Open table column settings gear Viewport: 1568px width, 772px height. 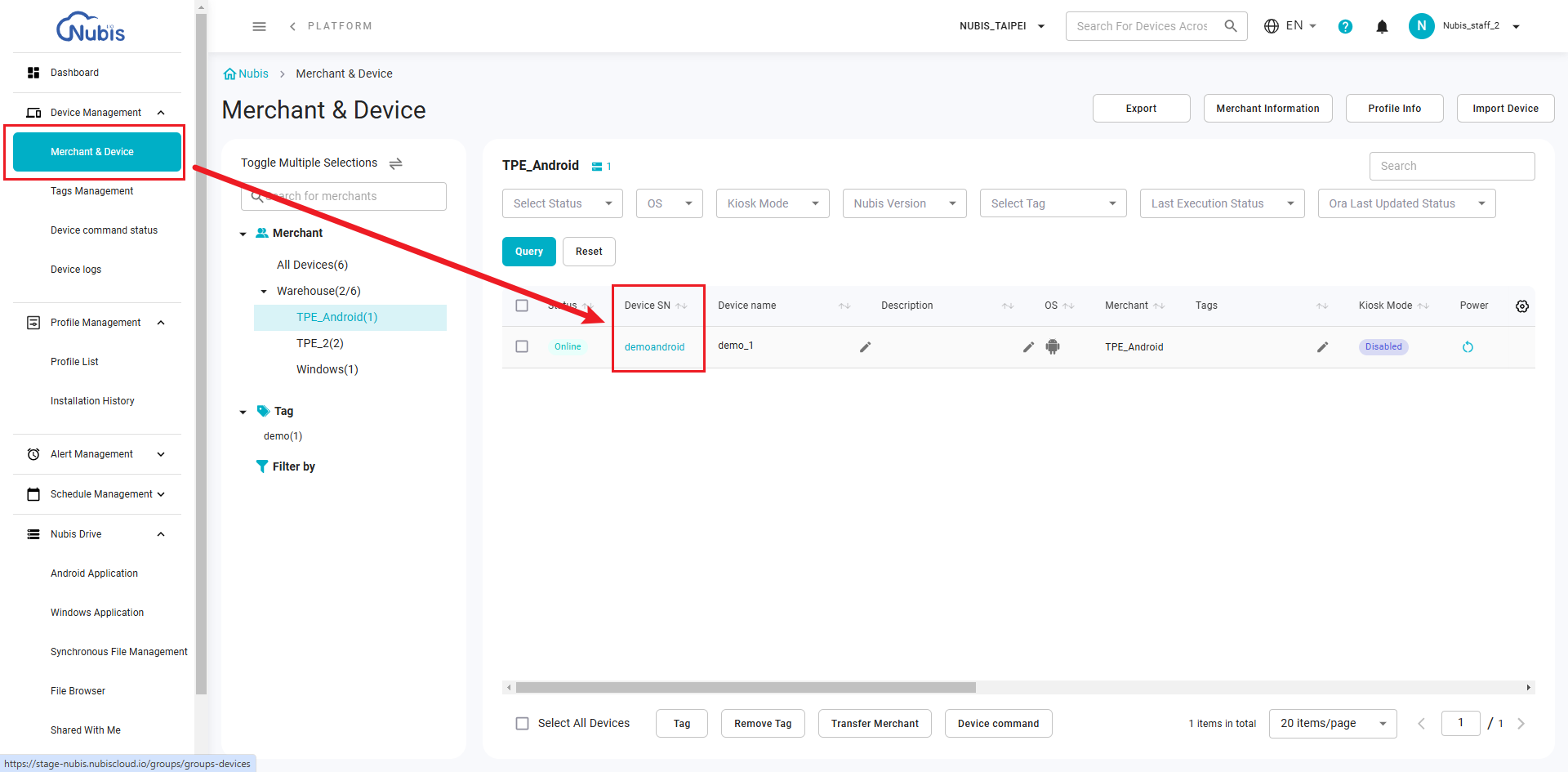[1521, 306]
